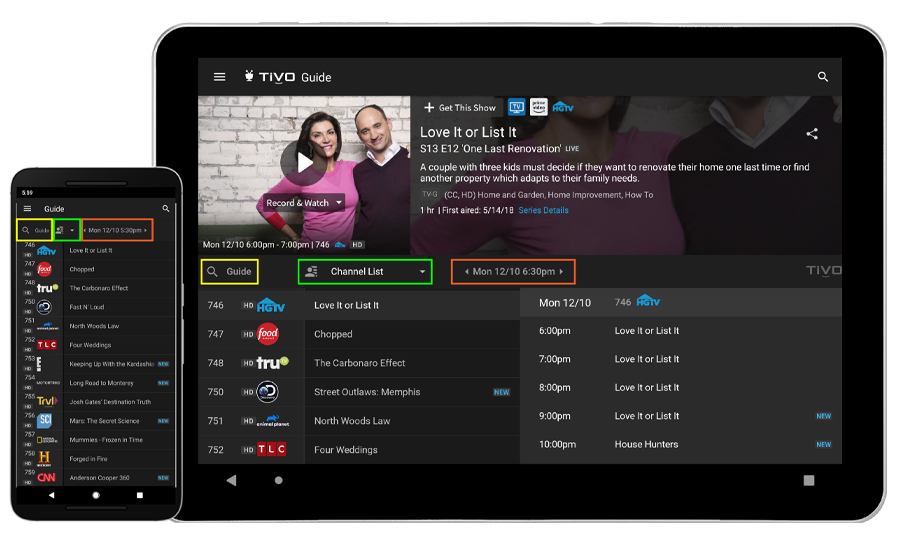
Task: Select HGTV channel 746 logo on tablet
Action: [x=271, y=305]
